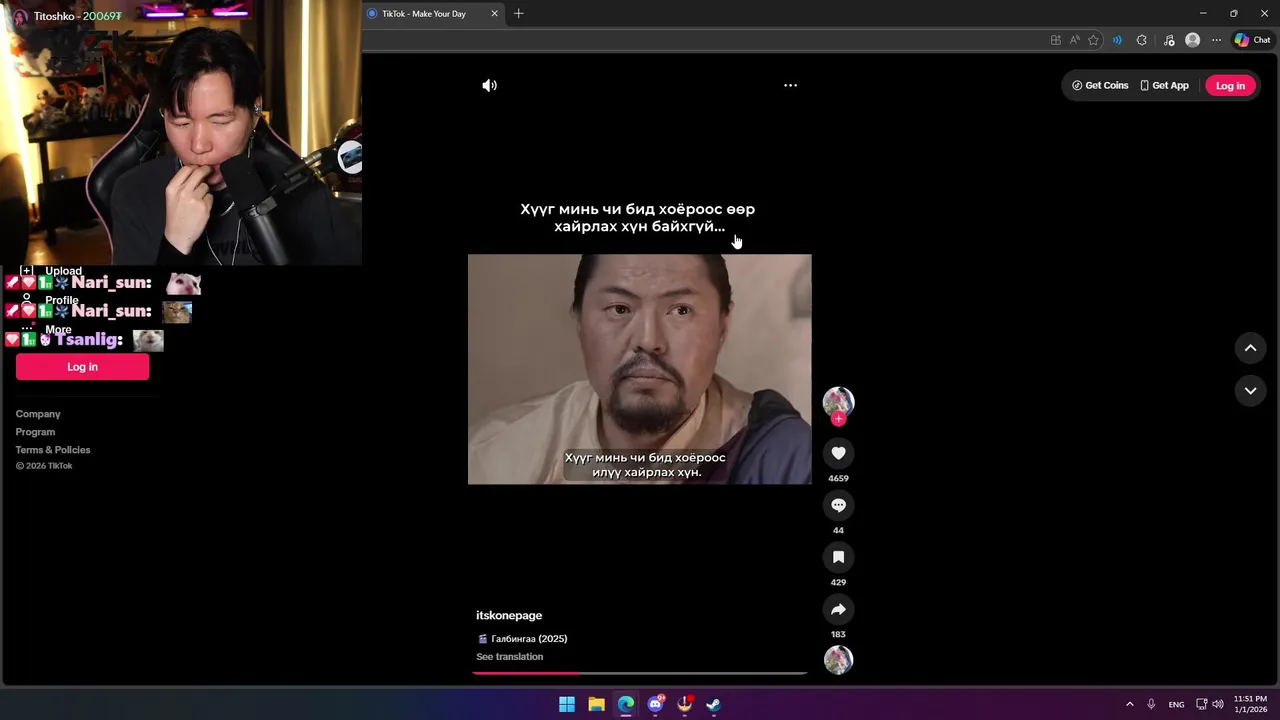The height and width of the screenshot is (720, 1280).
Task: Open the volume control in system tray
Action: pyautogui.click(x=1218, y=704)
